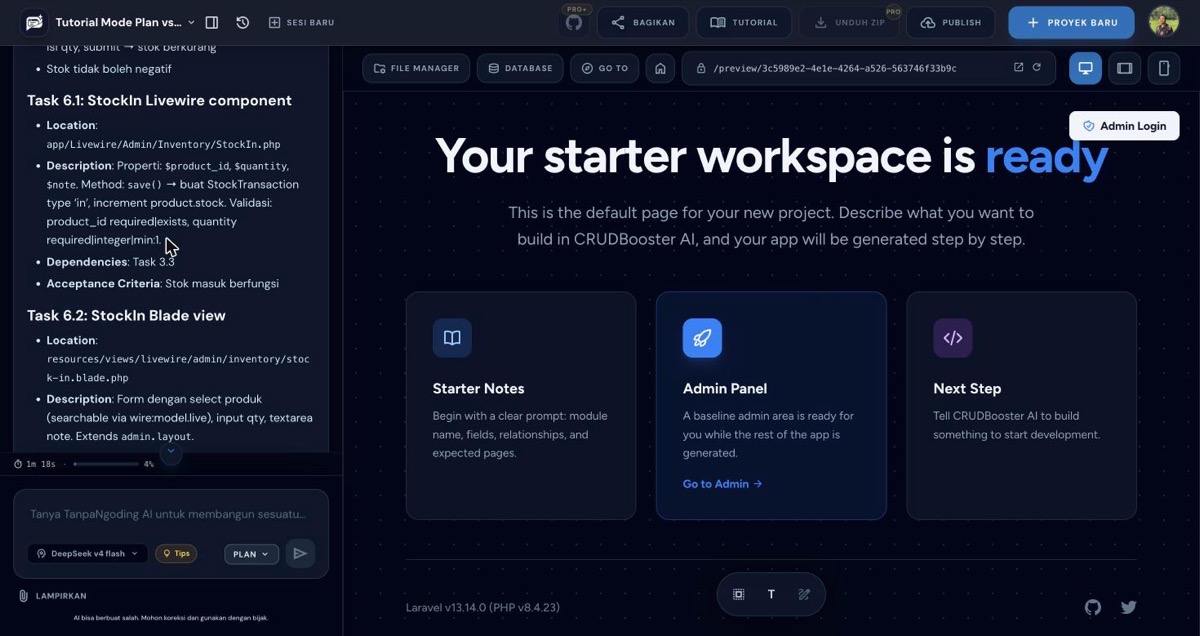The height and width of the screenshot is (636, 1200).
Task: Open the 'Tutorial Mode Plan vs…' session dropdown
Action: click(x=125, y=22)
